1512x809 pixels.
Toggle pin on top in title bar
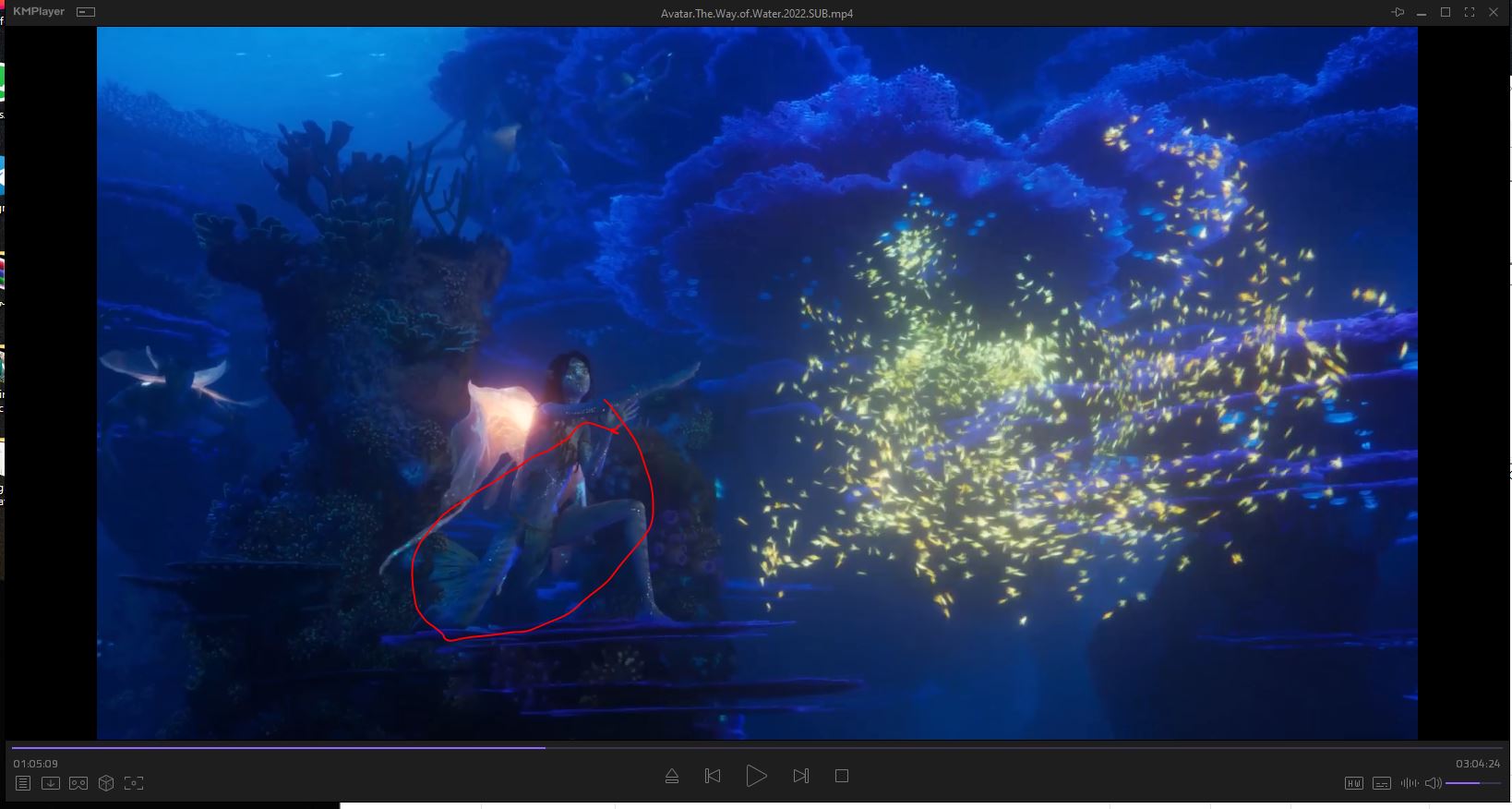click(1398, 12)
